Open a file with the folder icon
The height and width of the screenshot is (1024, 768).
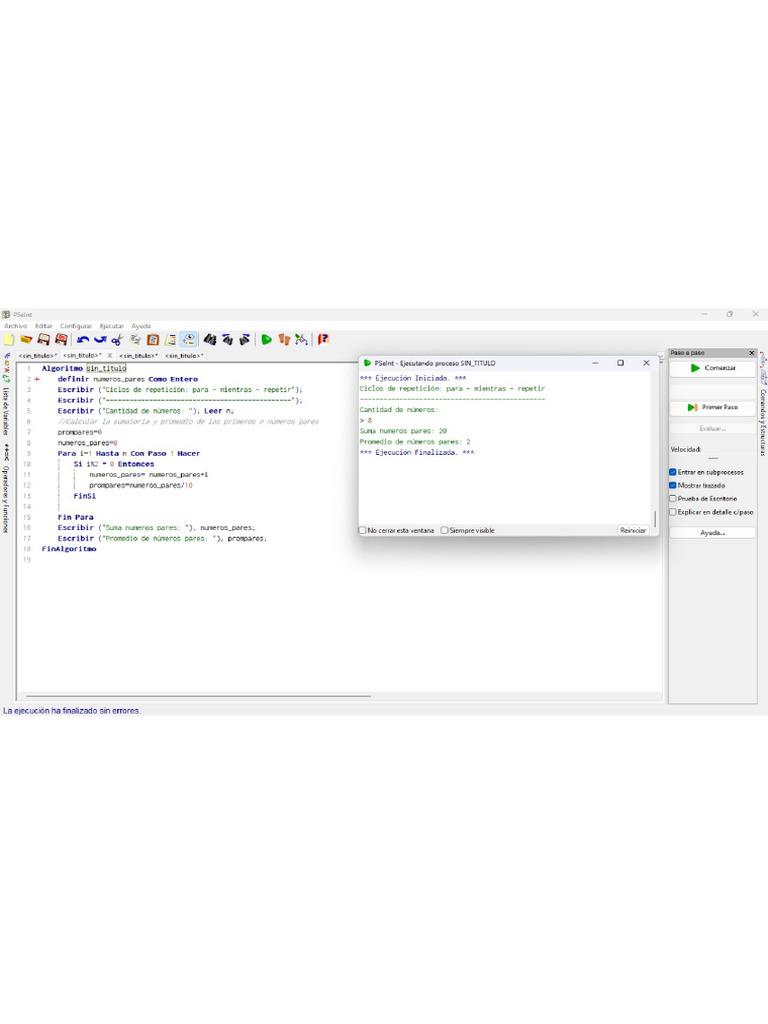[25, 340]
